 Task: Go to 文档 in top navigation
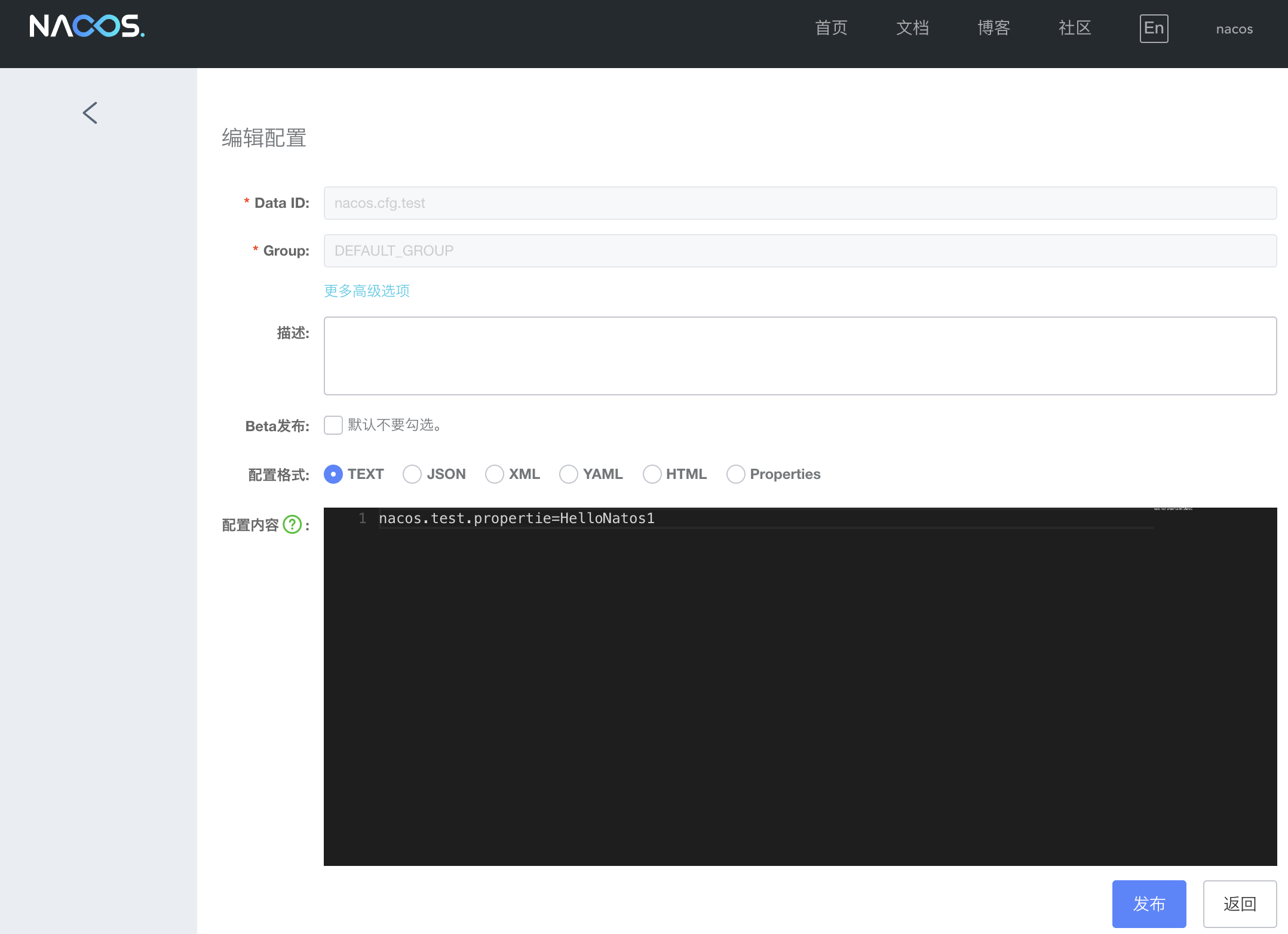(x=912, y=28)
